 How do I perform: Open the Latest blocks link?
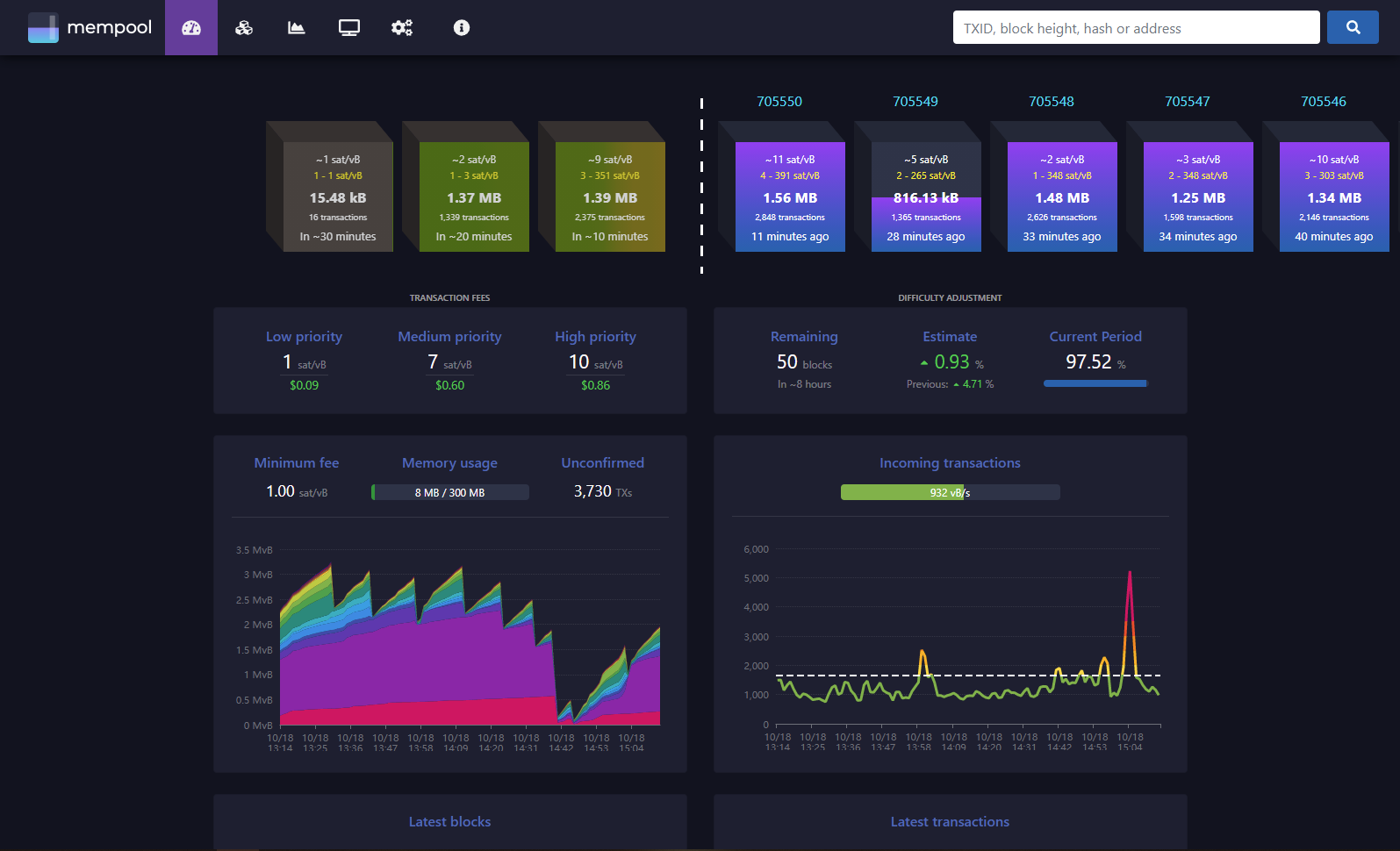coord(449,822)
